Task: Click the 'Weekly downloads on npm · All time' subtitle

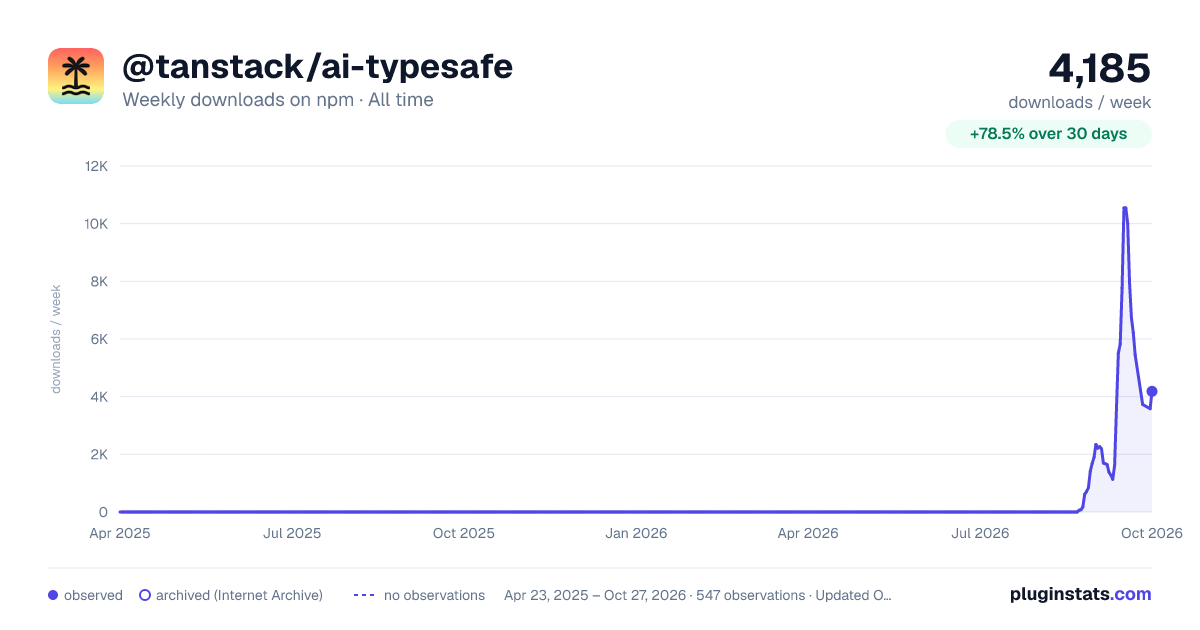Action: tap(278, 100)
